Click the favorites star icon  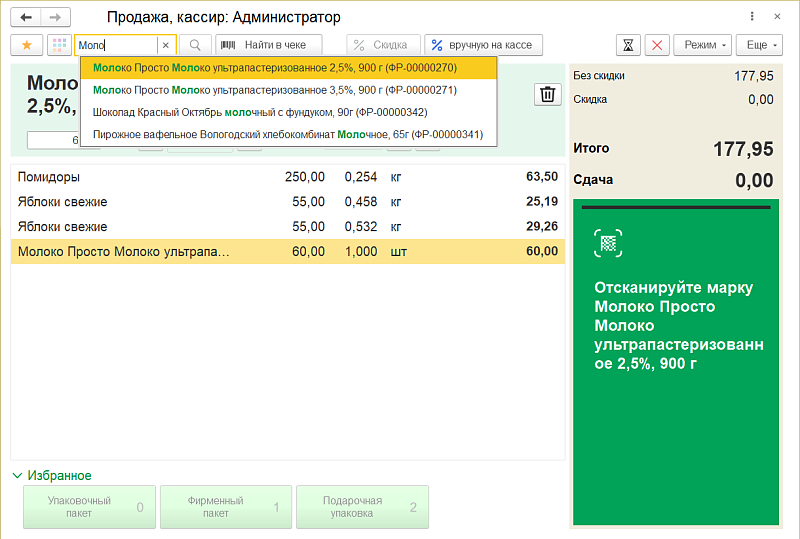(x=26, y=45)
